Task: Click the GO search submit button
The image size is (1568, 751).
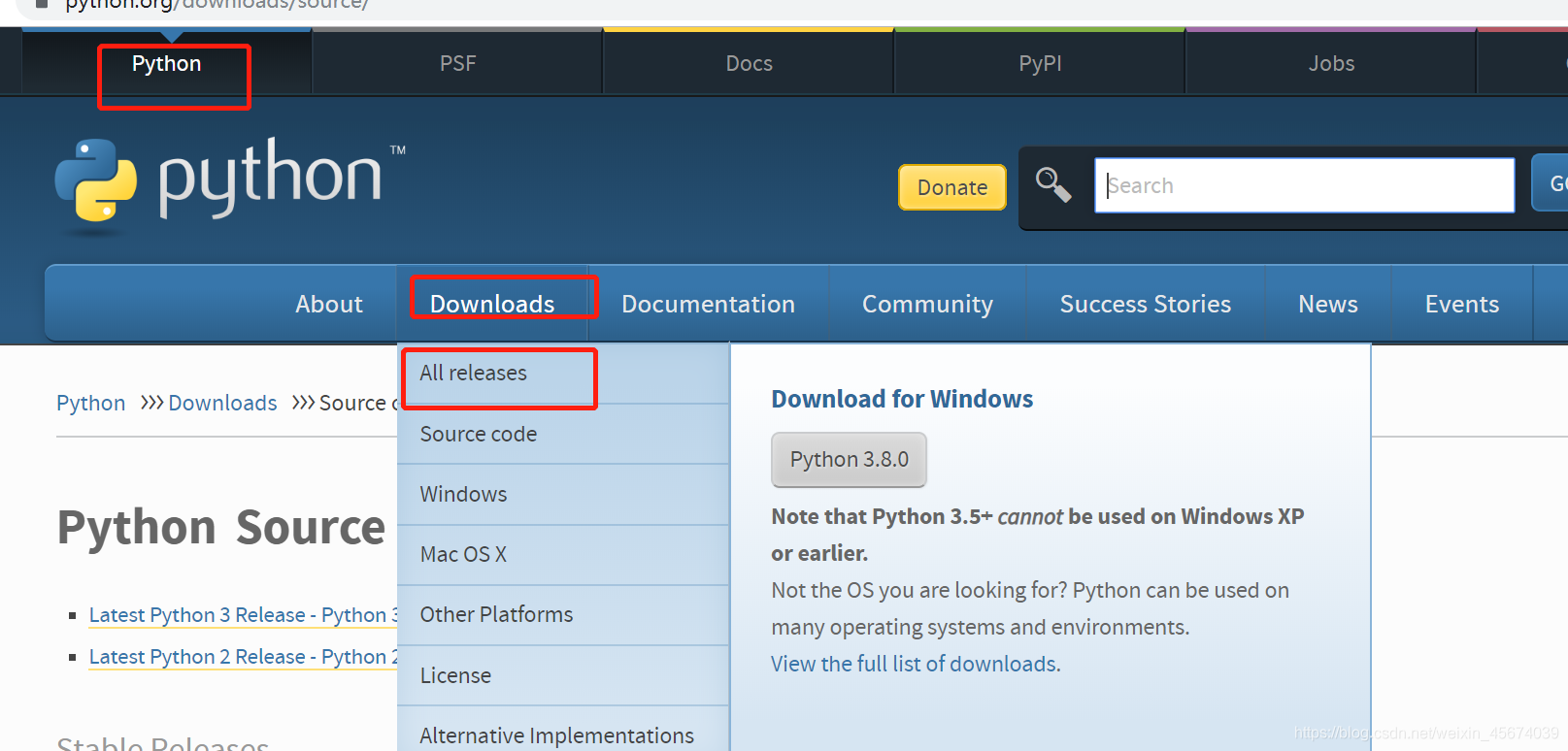Action: (x=1551, y=182)
